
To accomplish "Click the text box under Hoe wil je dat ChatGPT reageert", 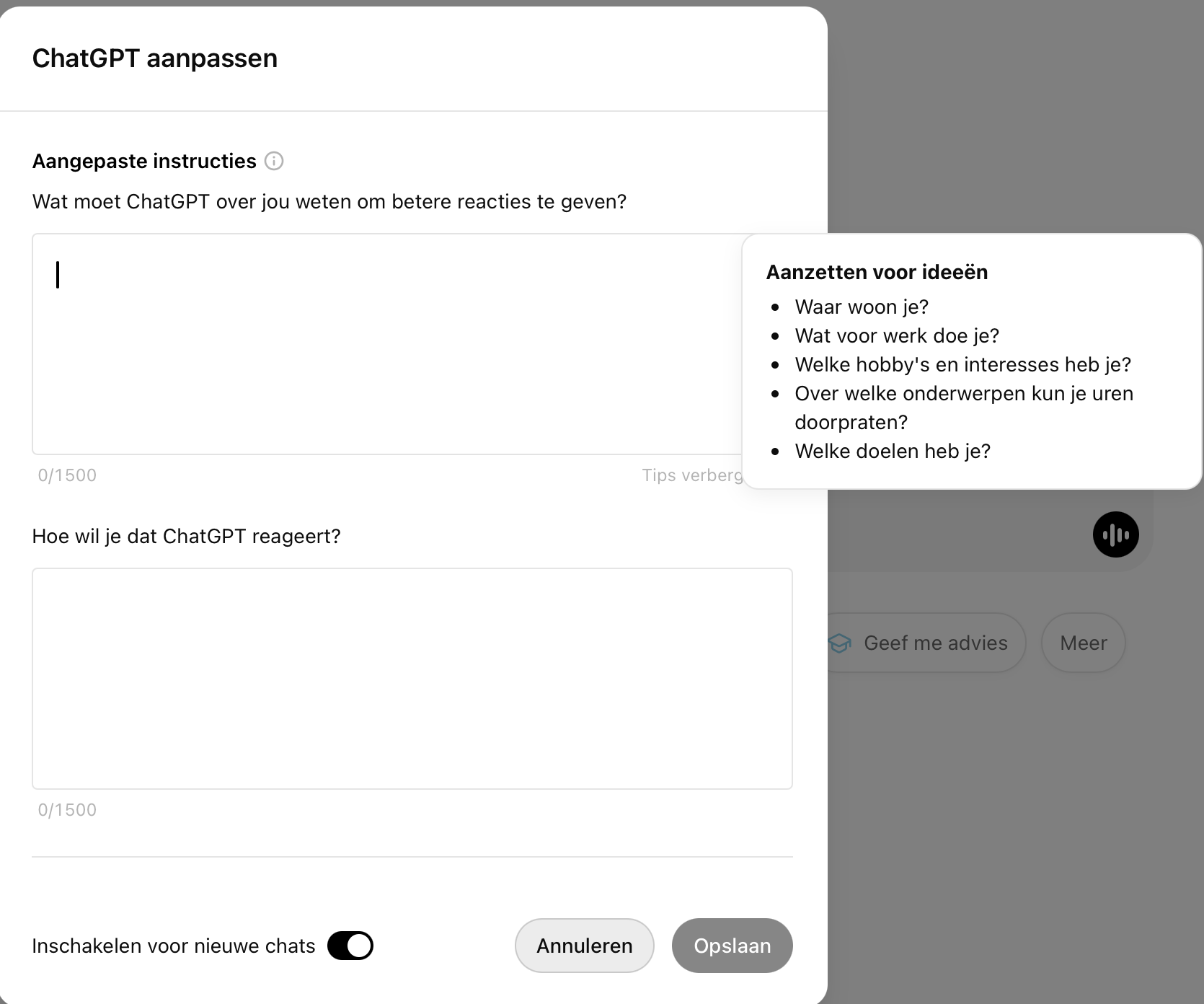I will [412, 679].
